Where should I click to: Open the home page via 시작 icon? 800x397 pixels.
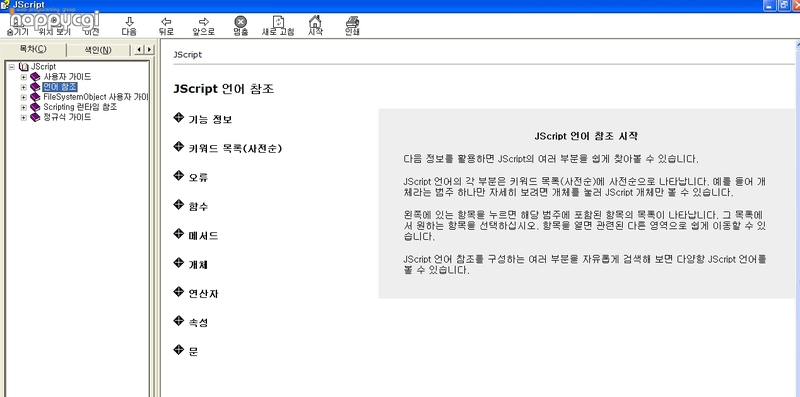(315, 26)
